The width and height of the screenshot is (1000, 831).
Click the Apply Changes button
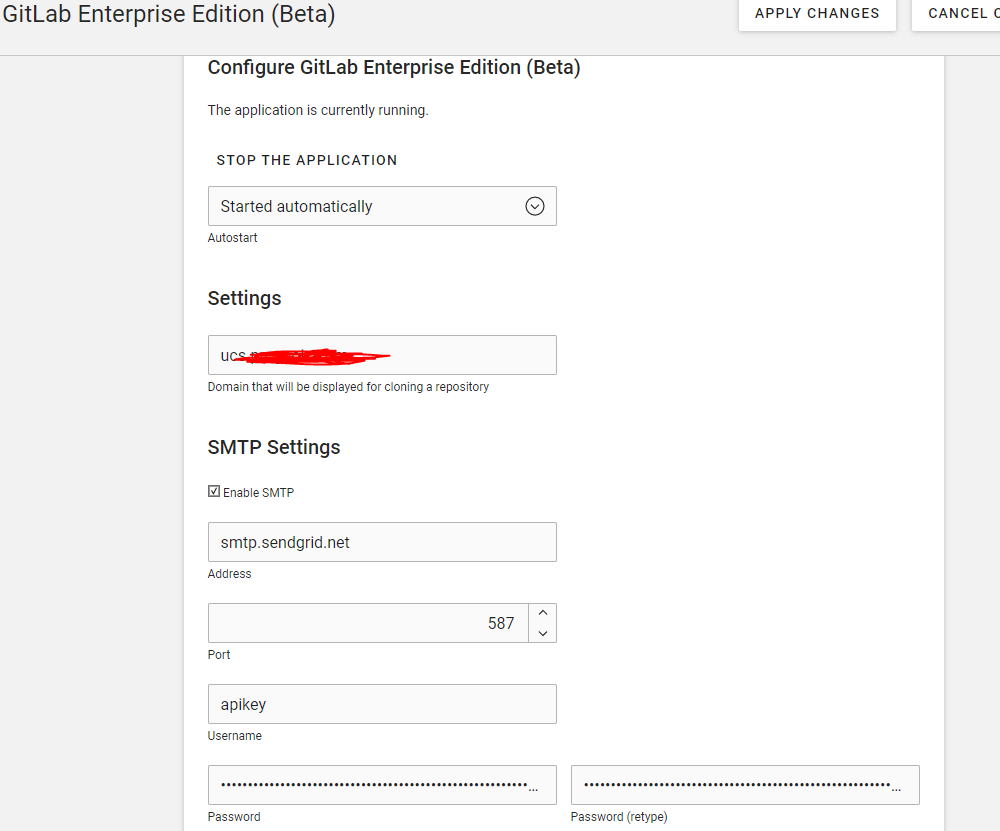point(817,13)
